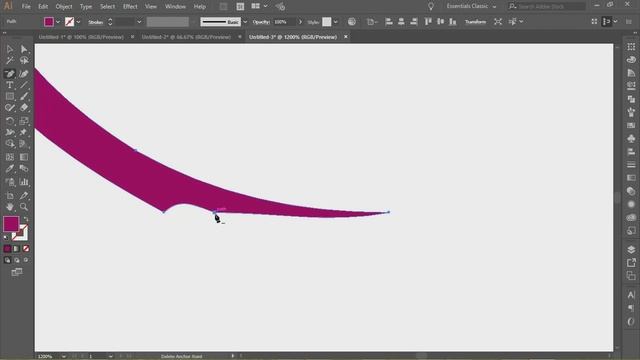This screenshot has width=640, height=360.
Task: Choose the Type tool
Action: pyautogui.click(x=10, y=85)
